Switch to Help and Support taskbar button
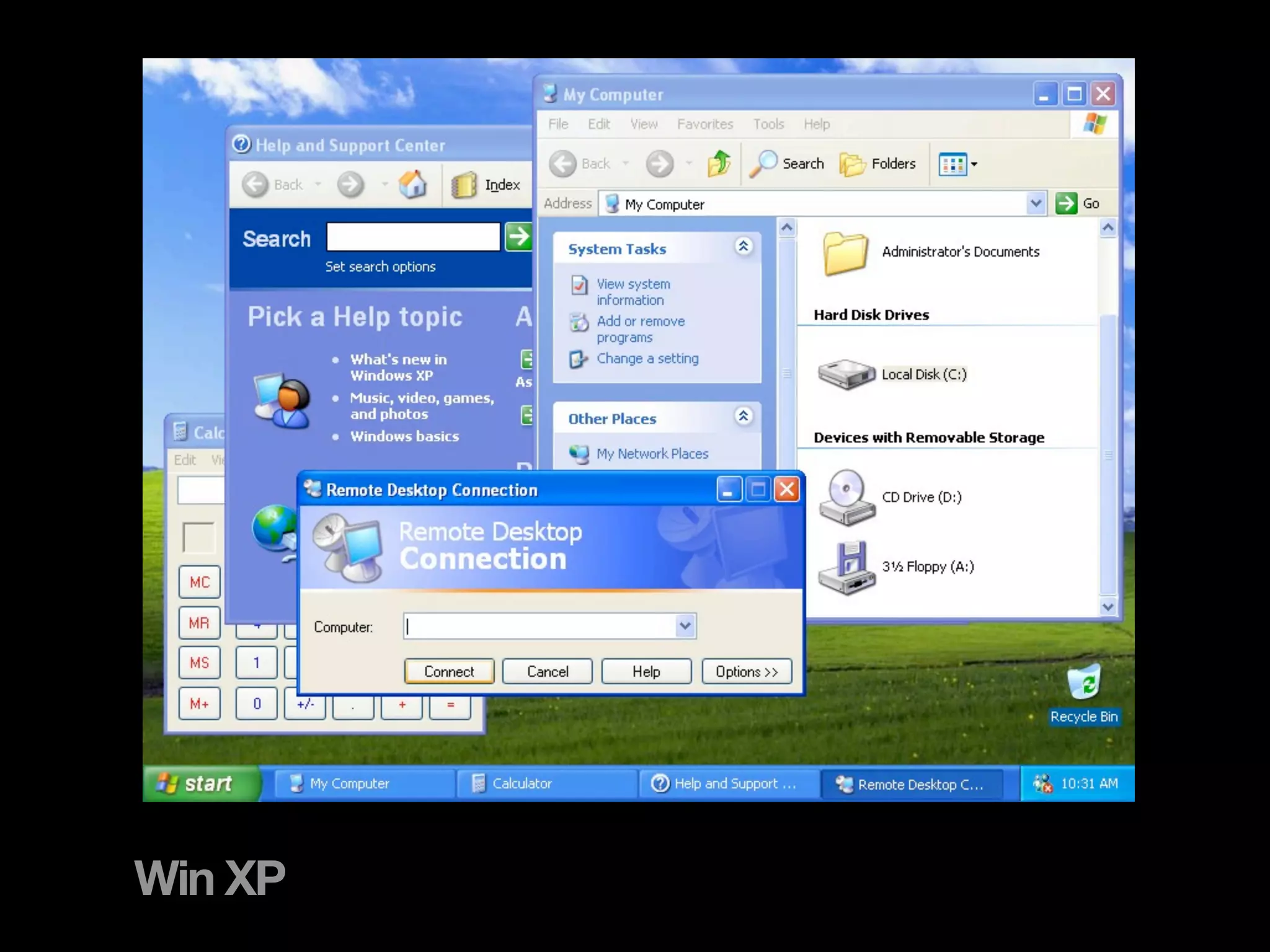Screen dimensions: 1270x952 pyautogui.click(x=730, y=783)
